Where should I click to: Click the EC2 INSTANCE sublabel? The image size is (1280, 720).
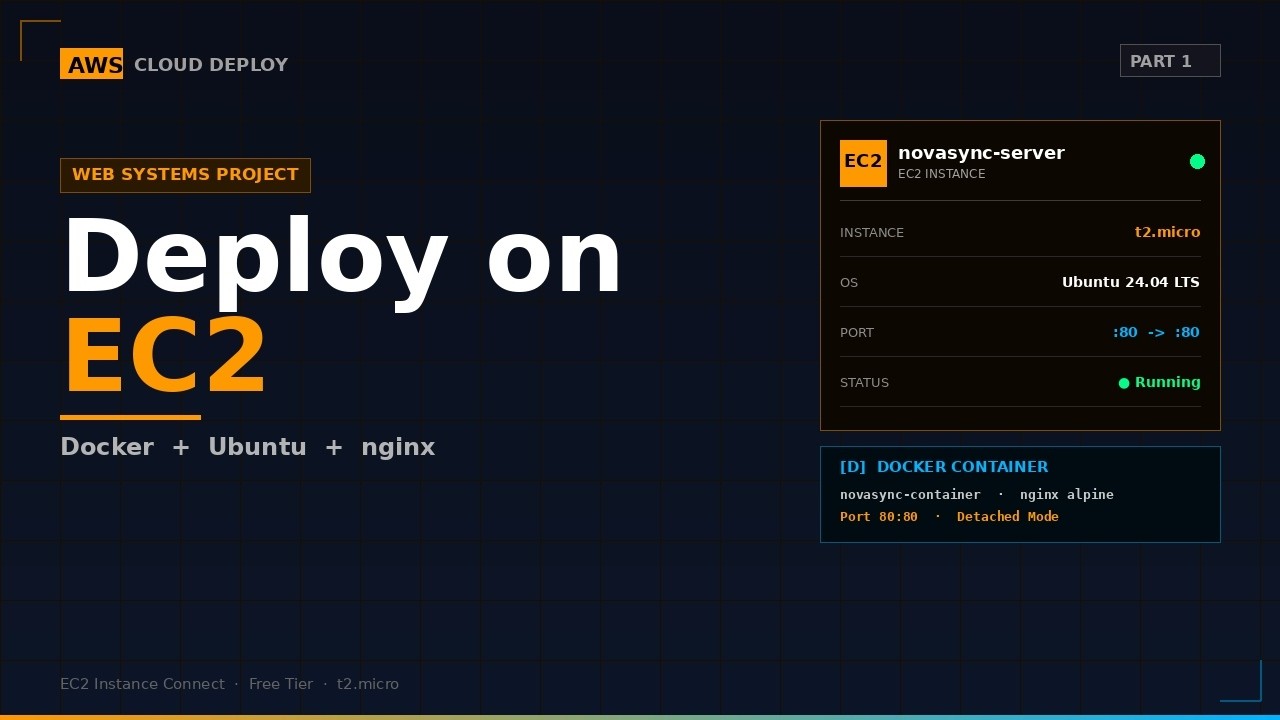(942, 174)
